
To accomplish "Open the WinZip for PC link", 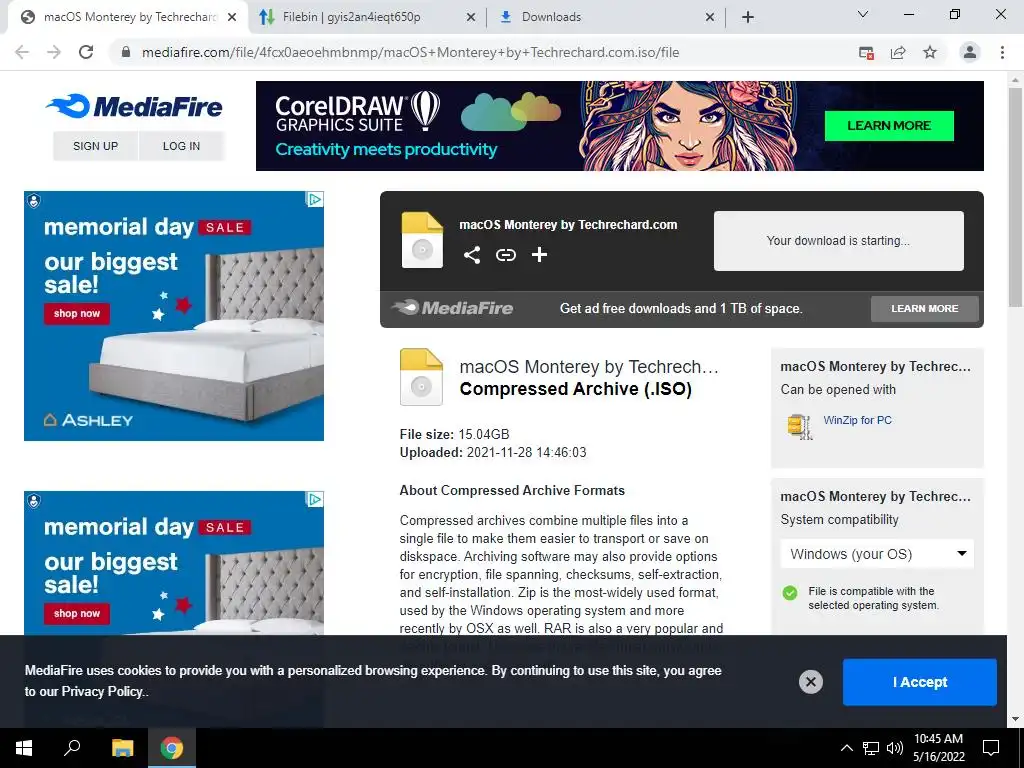I will (x=857, y=420).
